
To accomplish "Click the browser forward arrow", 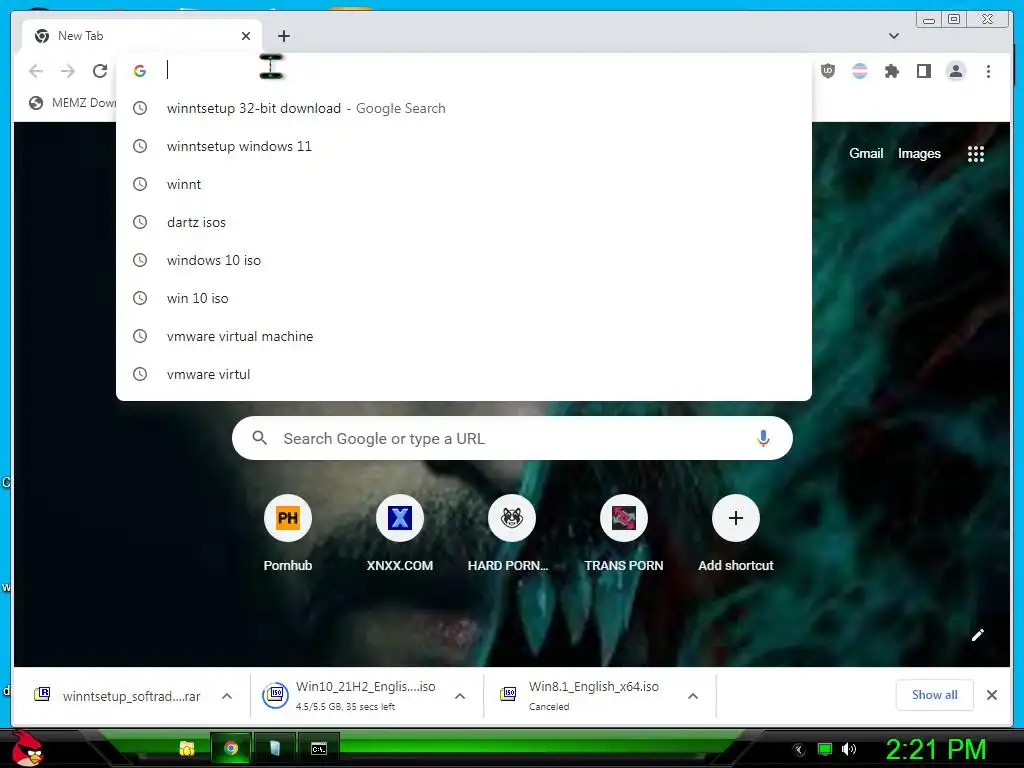I will click(x=68, y=71).
